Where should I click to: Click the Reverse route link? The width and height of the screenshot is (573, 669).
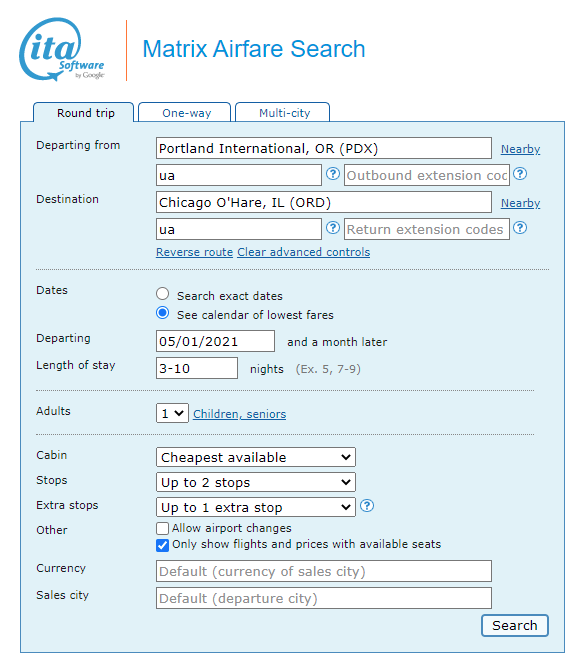point(195,252)
